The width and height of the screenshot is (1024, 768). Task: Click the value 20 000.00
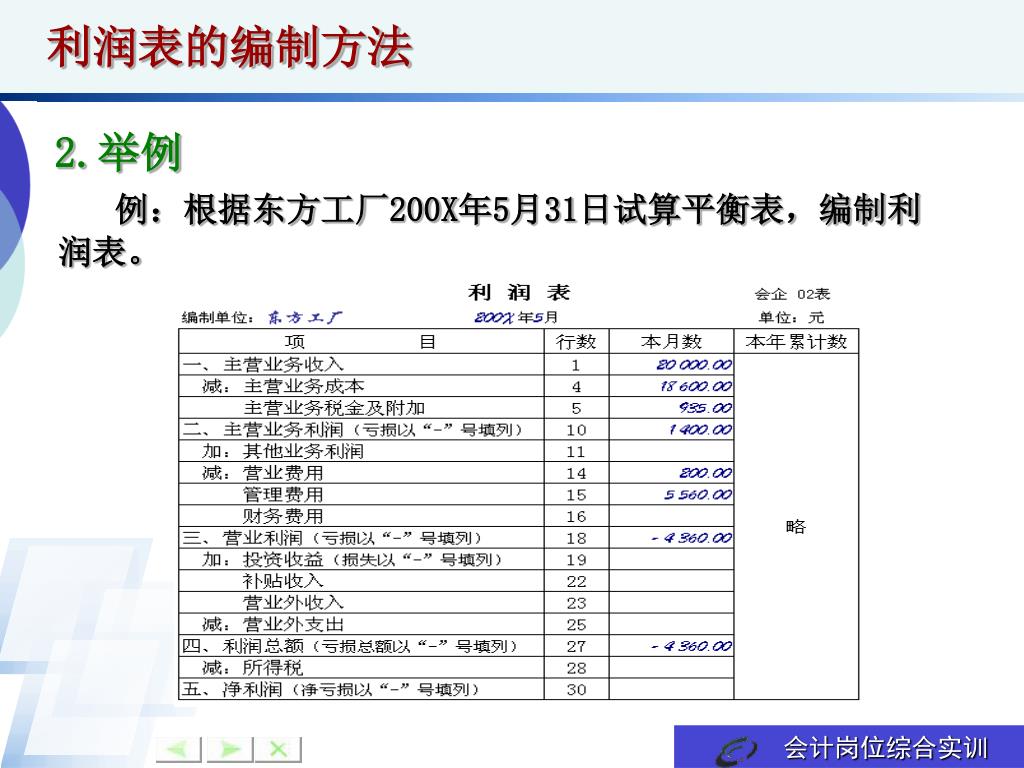[x=694, y=364]
